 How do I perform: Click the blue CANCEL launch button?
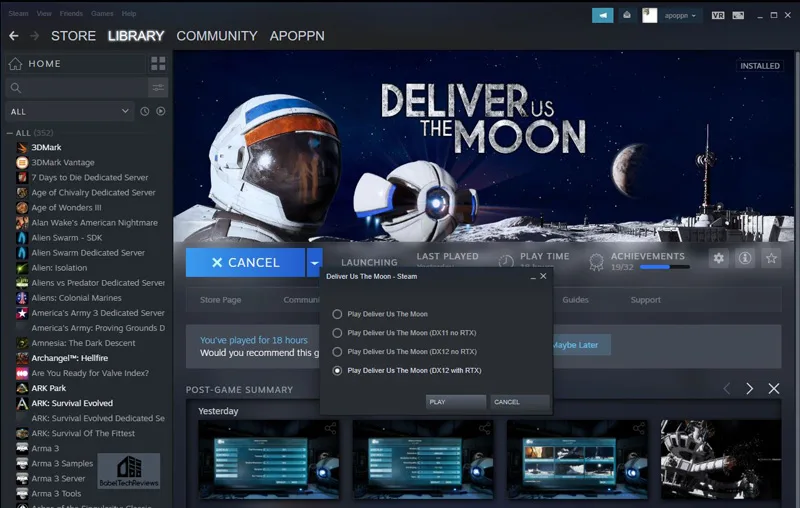tap(245, 263)
